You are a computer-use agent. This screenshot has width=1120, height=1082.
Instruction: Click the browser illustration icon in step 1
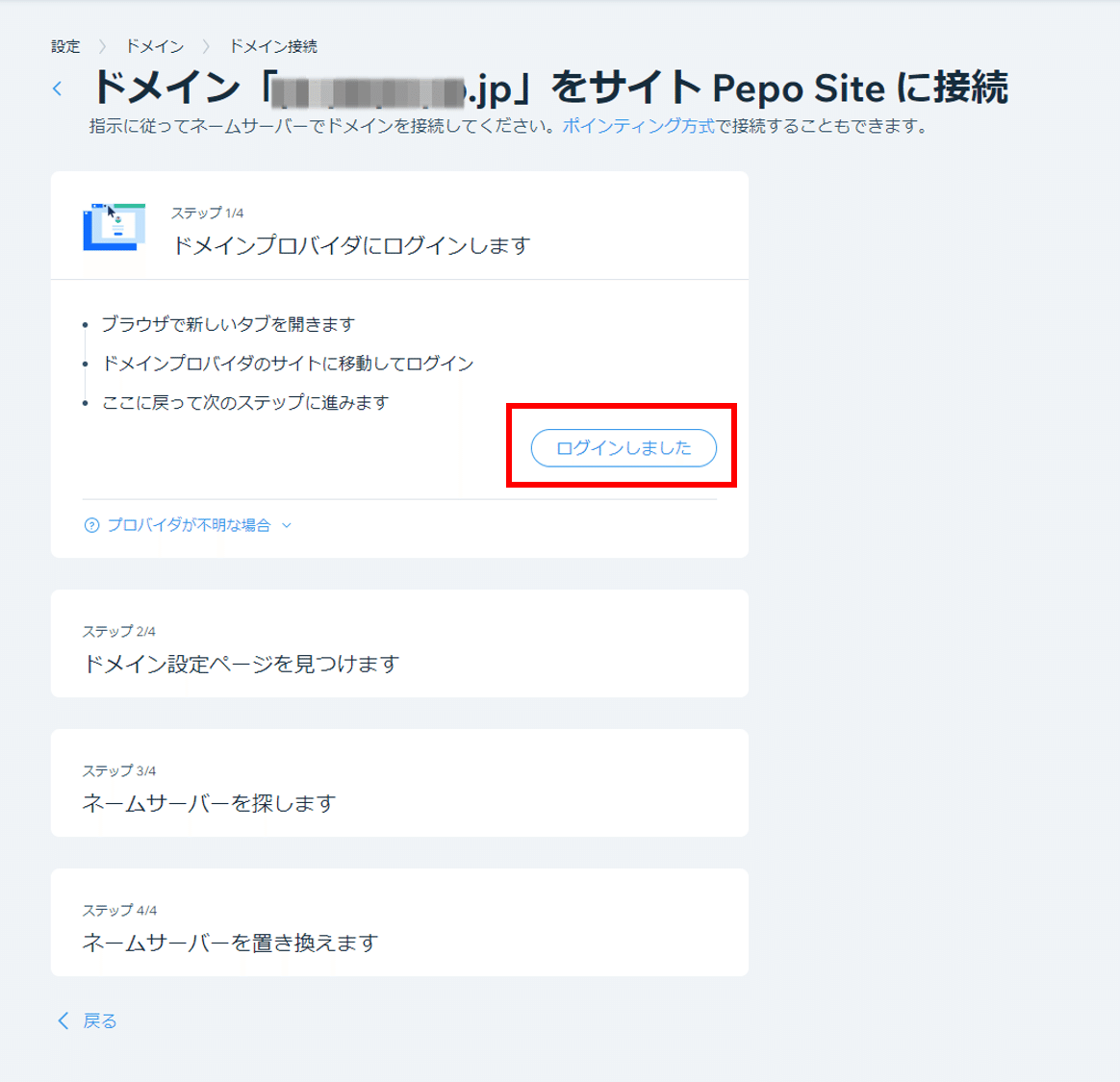point(115,227)
